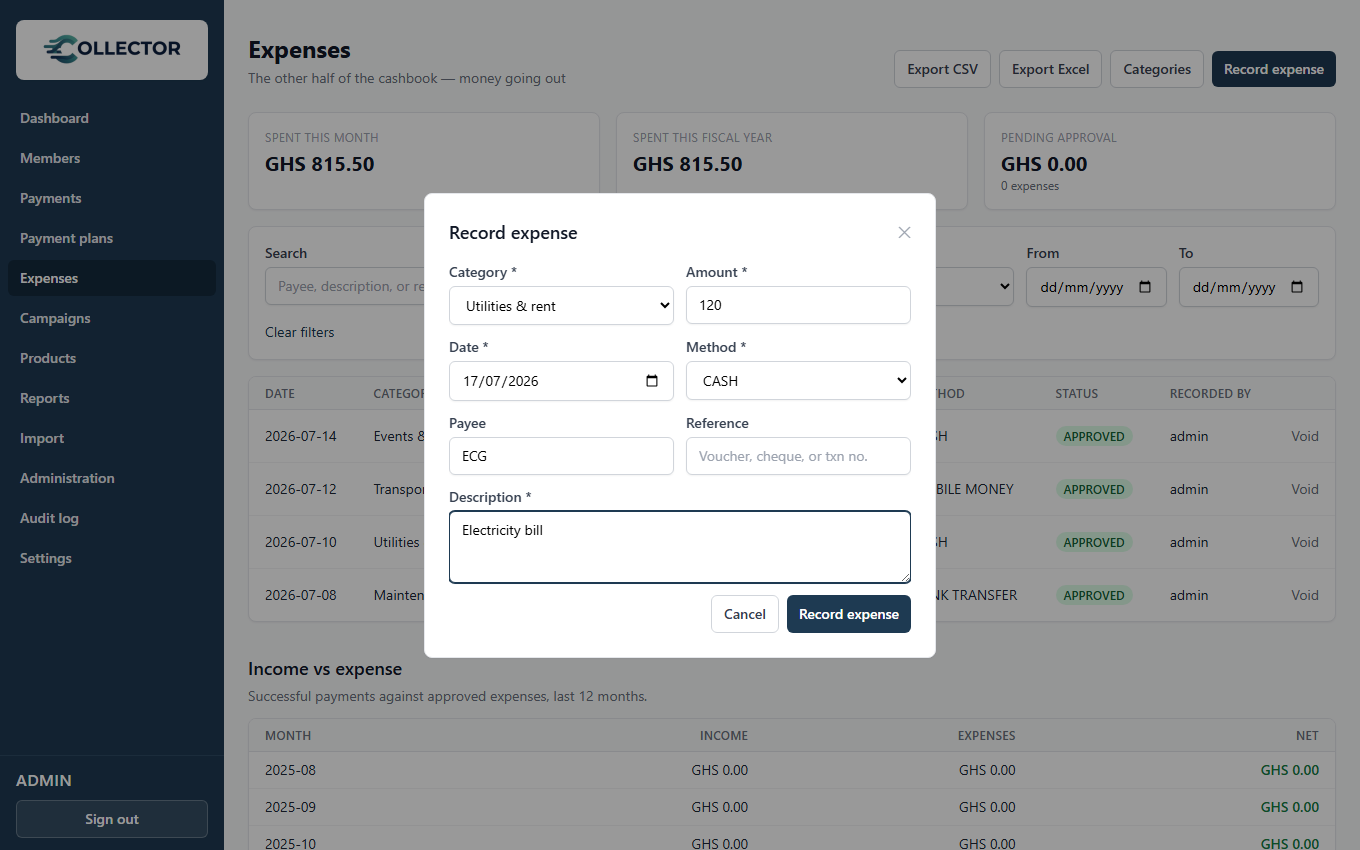Open Campaigns in the sidebar
The image size is (1360, 850).
pos(112,318)
